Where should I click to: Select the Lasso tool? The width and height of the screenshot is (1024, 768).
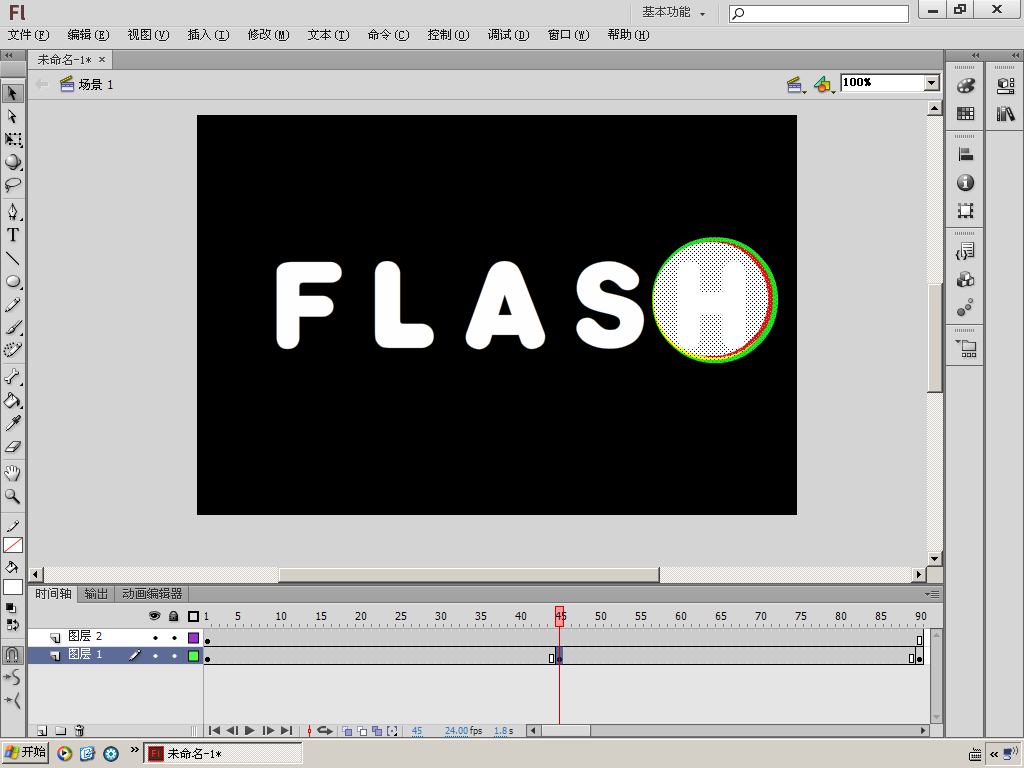pos(12,185)
